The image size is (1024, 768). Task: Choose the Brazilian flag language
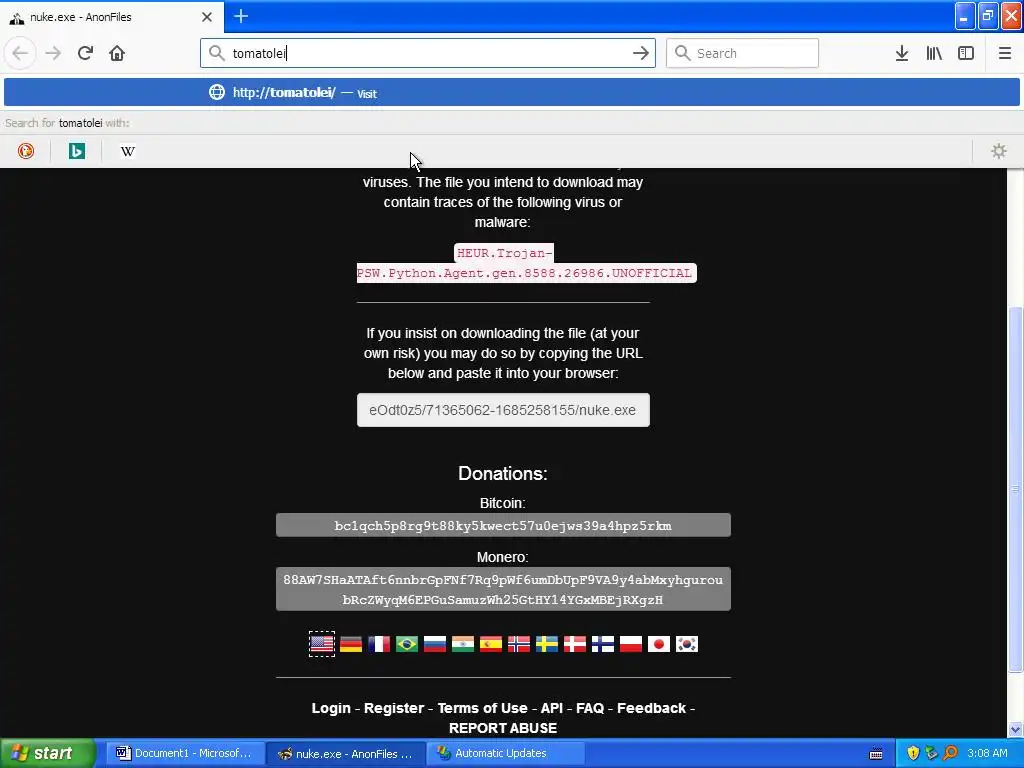point(407,644)
